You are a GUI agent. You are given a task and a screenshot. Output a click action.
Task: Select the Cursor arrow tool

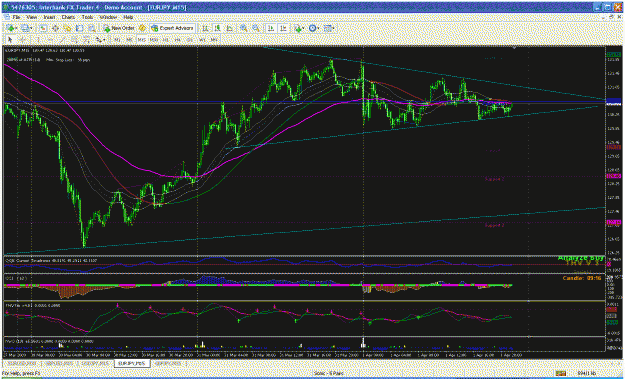(10, 39)
